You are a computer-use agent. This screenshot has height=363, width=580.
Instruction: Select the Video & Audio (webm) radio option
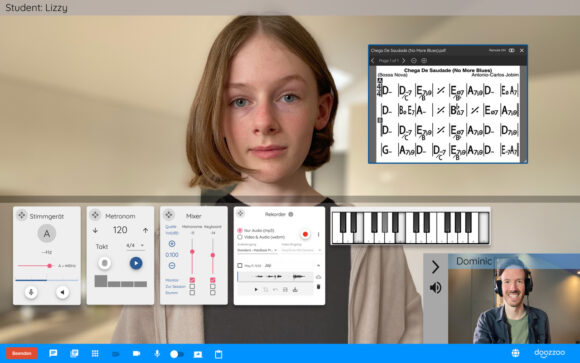coord(240,237)
